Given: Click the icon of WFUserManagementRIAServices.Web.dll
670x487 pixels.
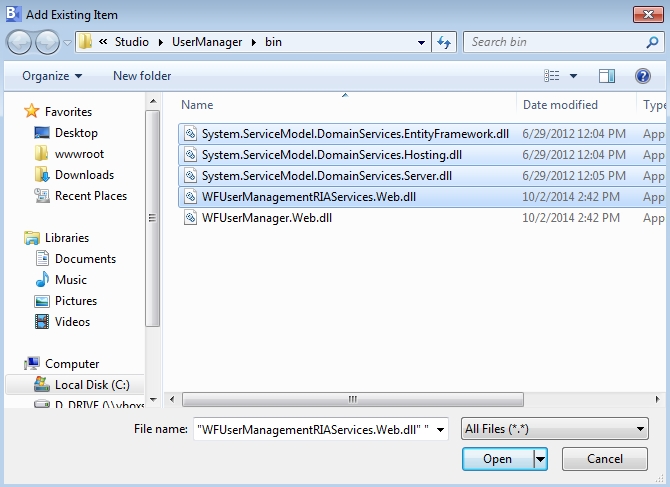Looking at the screenshot, I should pos(190,197).
